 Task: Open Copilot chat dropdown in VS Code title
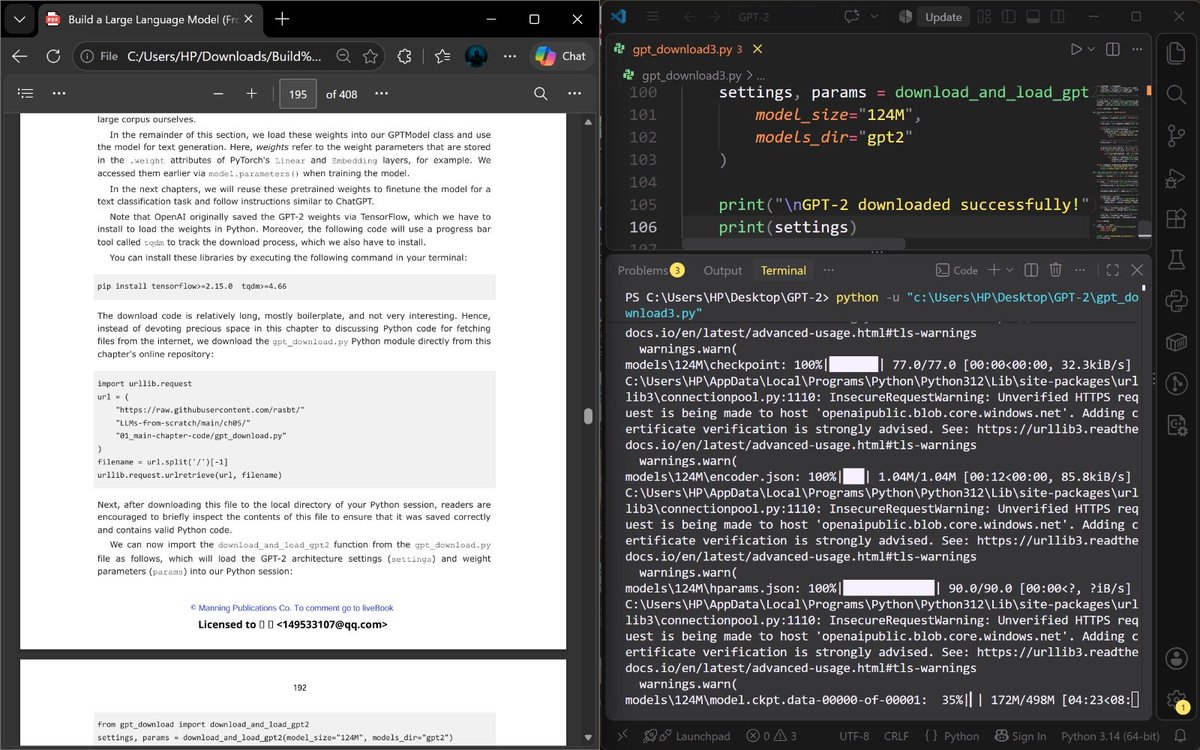click(x=873, y=17)
